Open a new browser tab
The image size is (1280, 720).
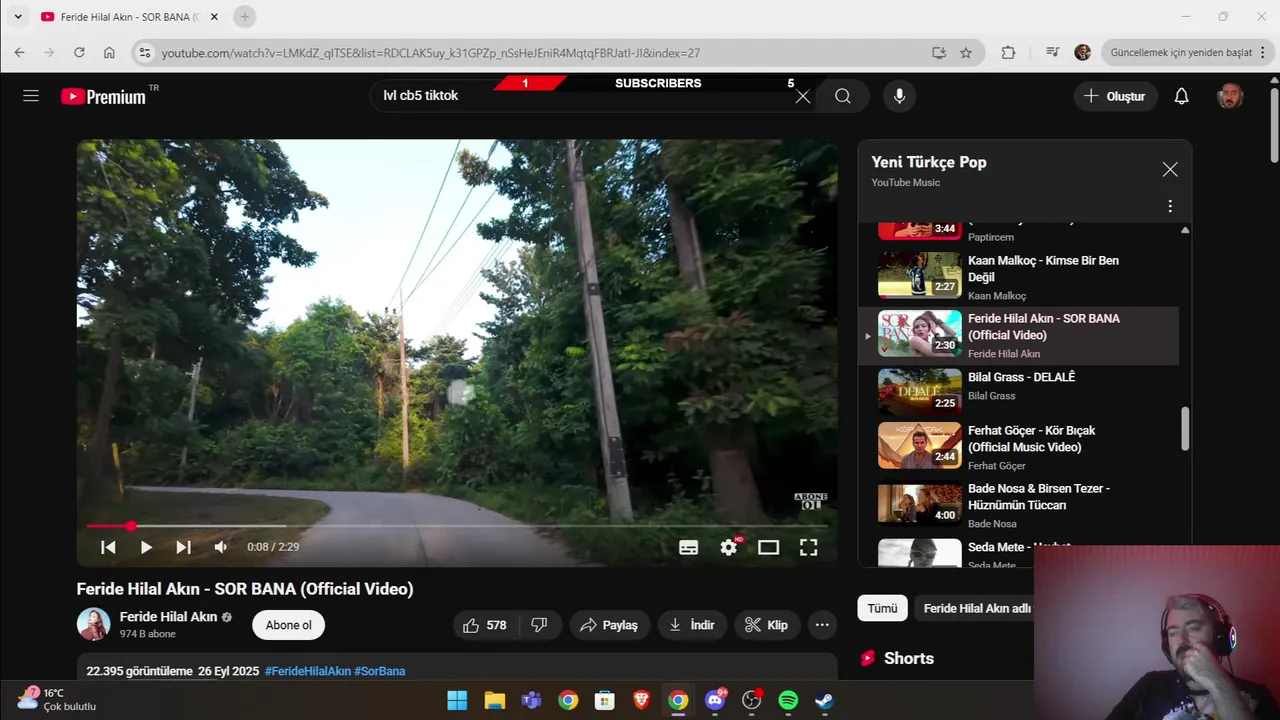point(245,17)
